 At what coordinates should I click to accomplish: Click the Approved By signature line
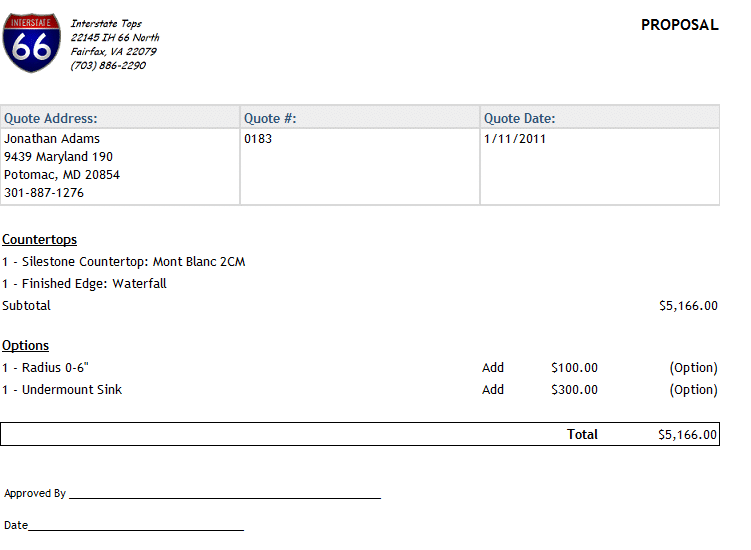click(x=225, y=497)
